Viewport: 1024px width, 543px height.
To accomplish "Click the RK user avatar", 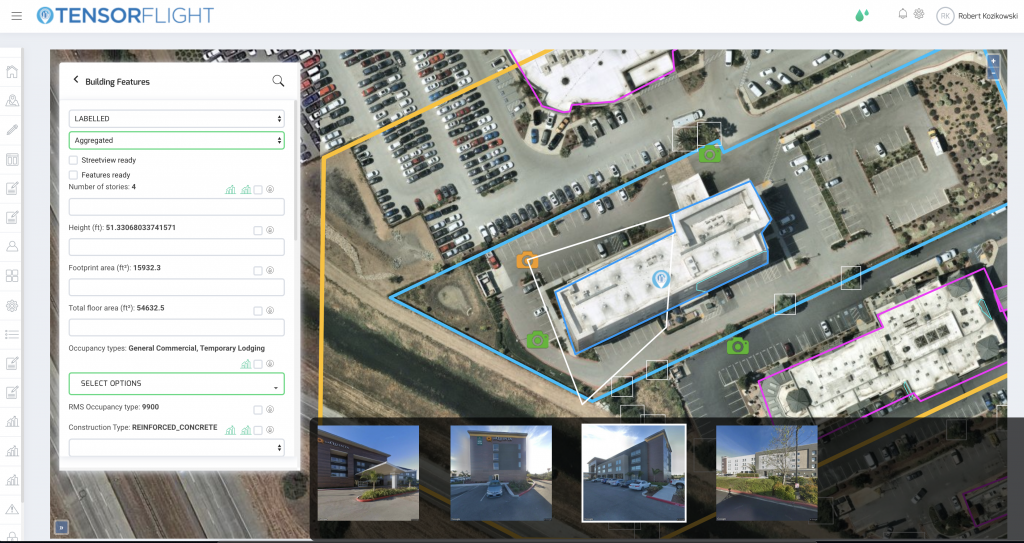I will click(944, 16).
